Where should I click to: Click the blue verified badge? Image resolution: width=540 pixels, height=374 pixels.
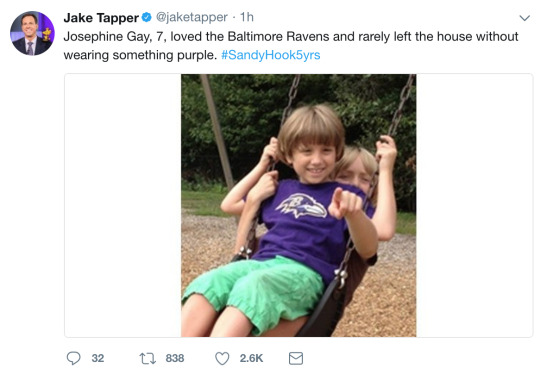[x=147, y=17]
